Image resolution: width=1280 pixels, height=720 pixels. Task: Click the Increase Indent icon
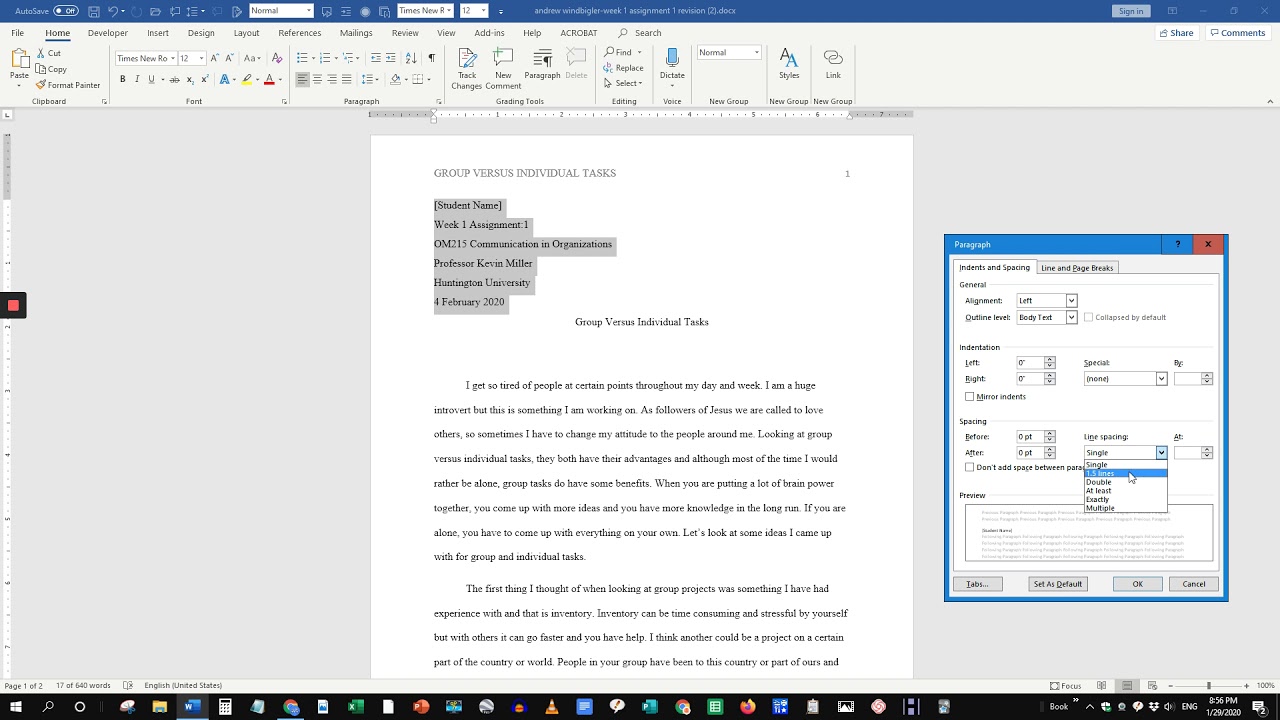[x=391, y=58]
